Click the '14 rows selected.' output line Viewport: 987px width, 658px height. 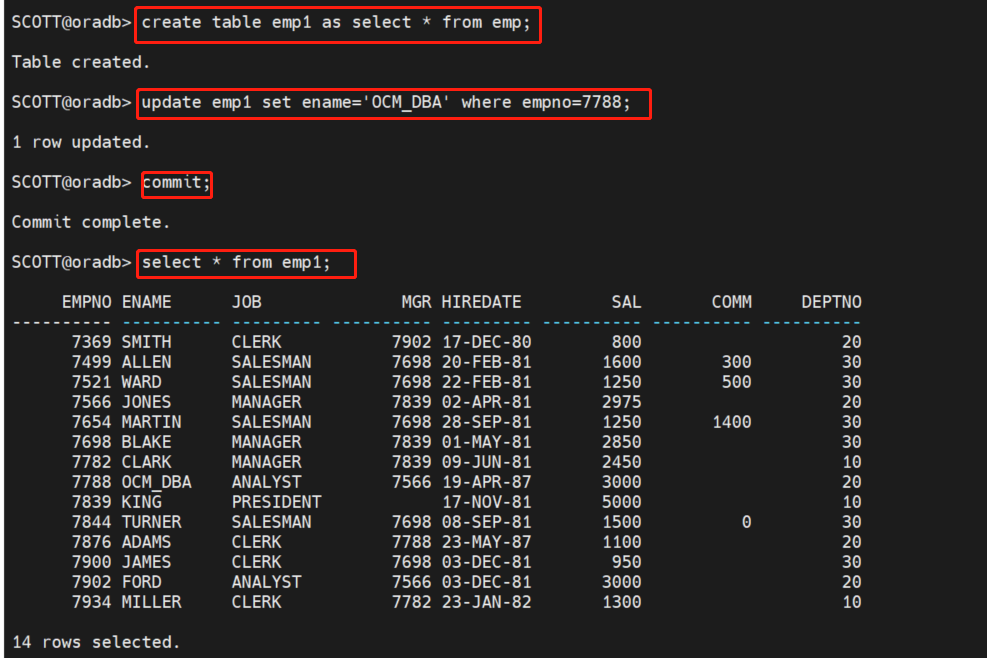tap(96, 642)
